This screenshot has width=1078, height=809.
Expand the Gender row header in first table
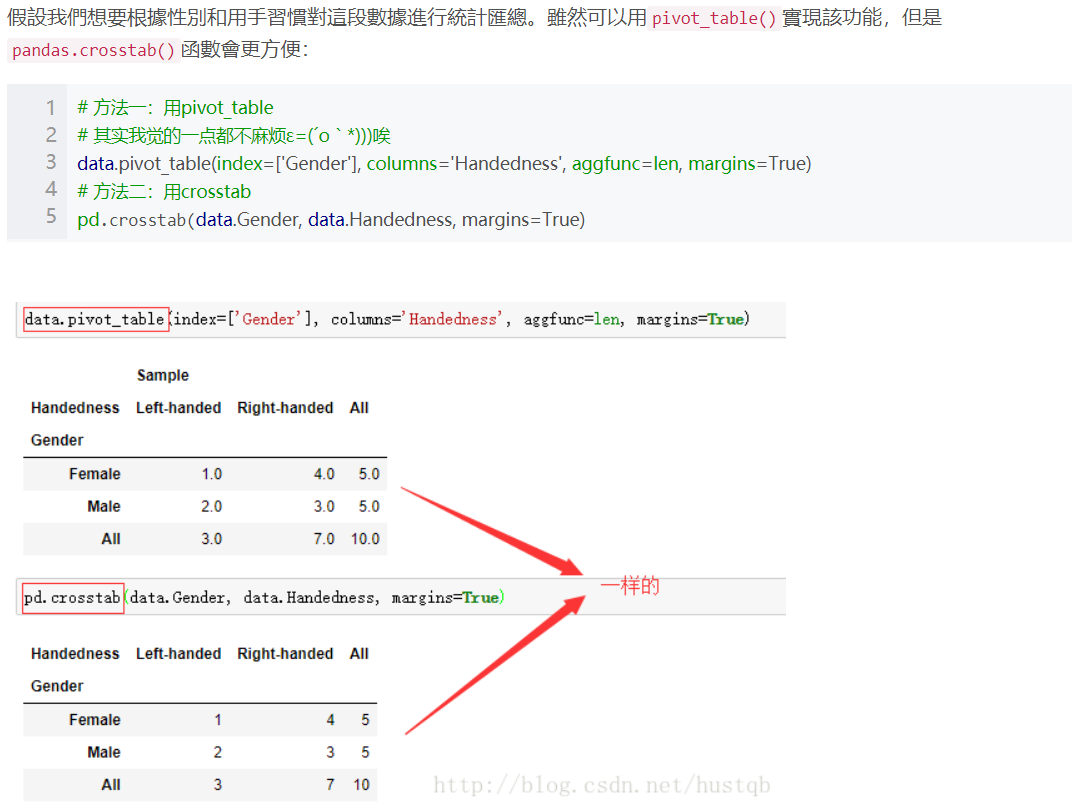pyautogui.click(x=56, y=439)
